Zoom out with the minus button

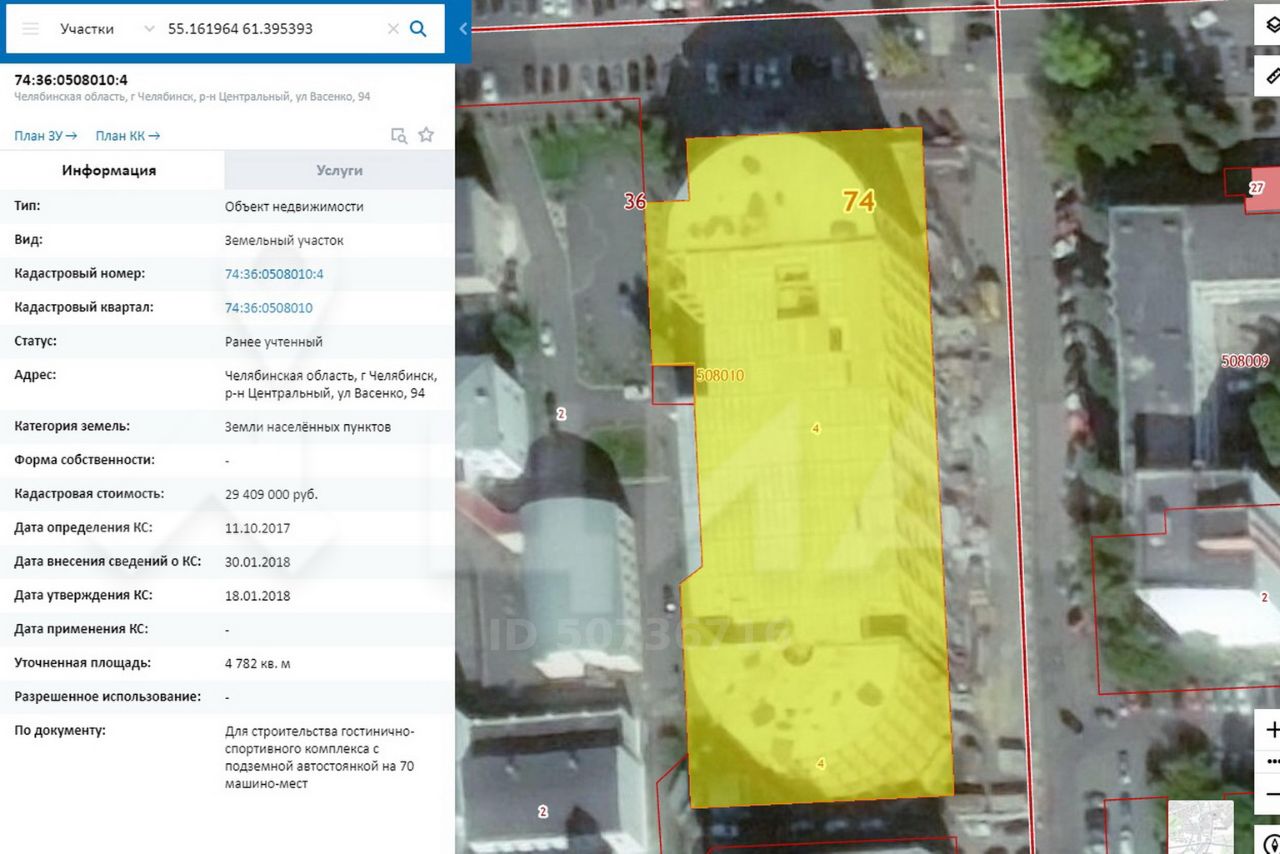click(1270, 794)
